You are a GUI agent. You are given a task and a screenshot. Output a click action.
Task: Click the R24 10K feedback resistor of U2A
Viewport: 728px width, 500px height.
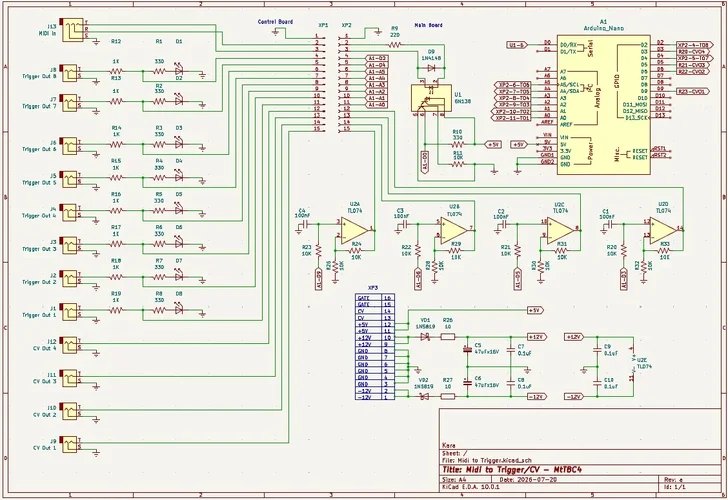point(356,250)
